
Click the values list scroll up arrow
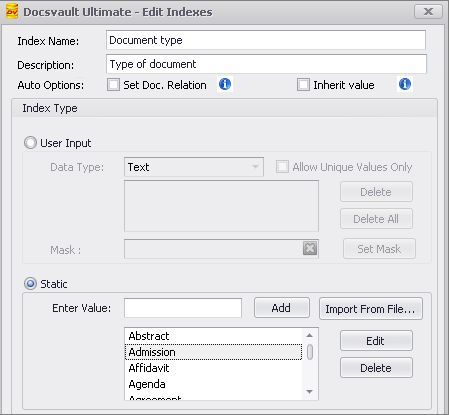[x=310, y=335]
